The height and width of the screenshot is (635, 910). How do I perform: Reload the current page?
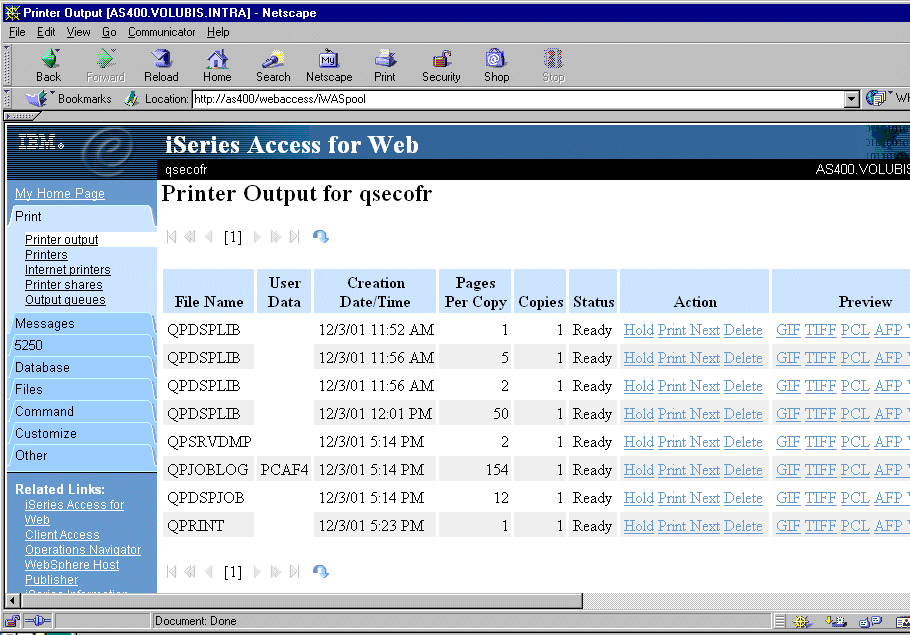(x=161, y=65)
